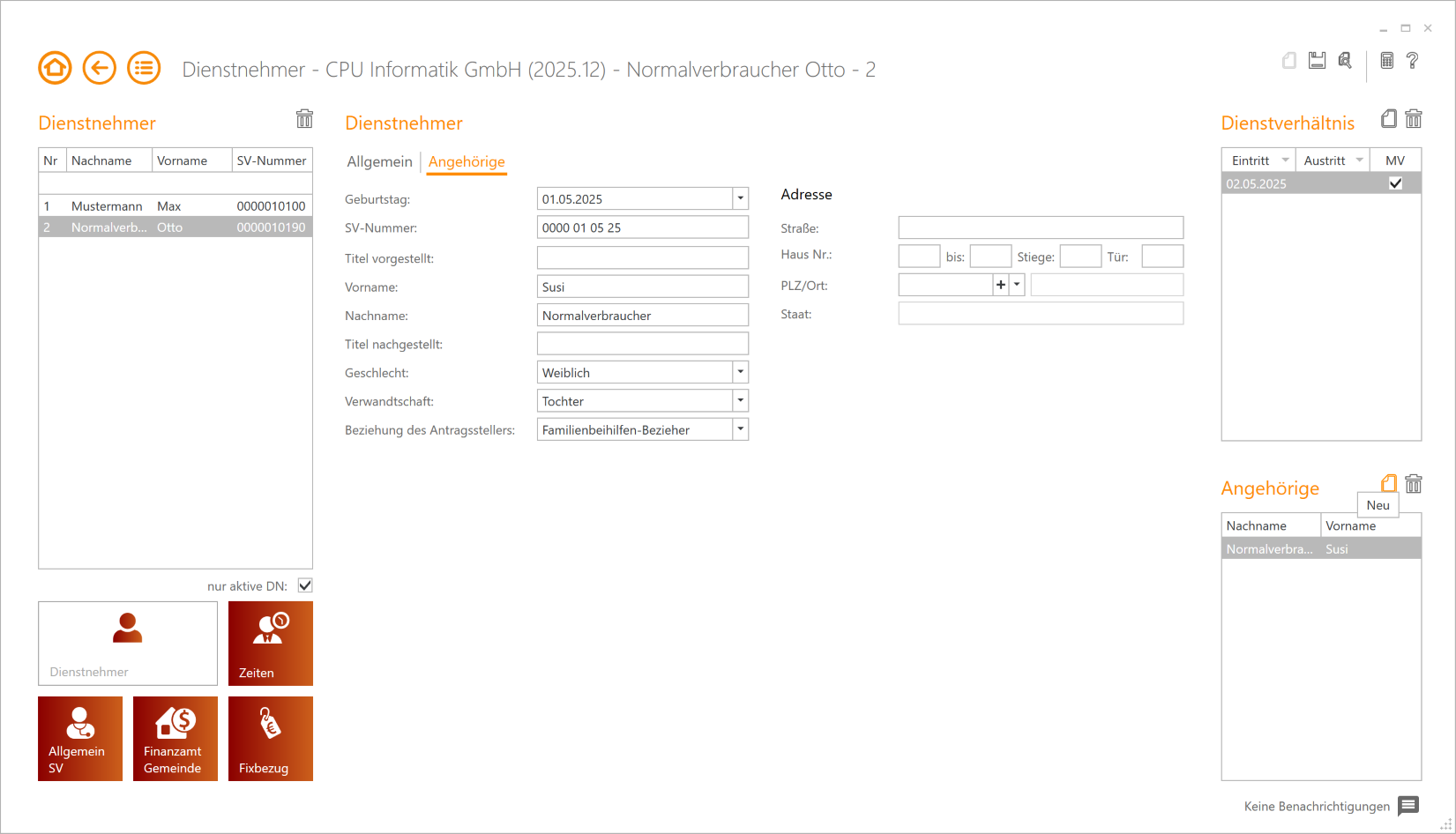Open the search preview icon in toolbar
Viewport: 1456px width, 834px height.
tap(1345, 61)
